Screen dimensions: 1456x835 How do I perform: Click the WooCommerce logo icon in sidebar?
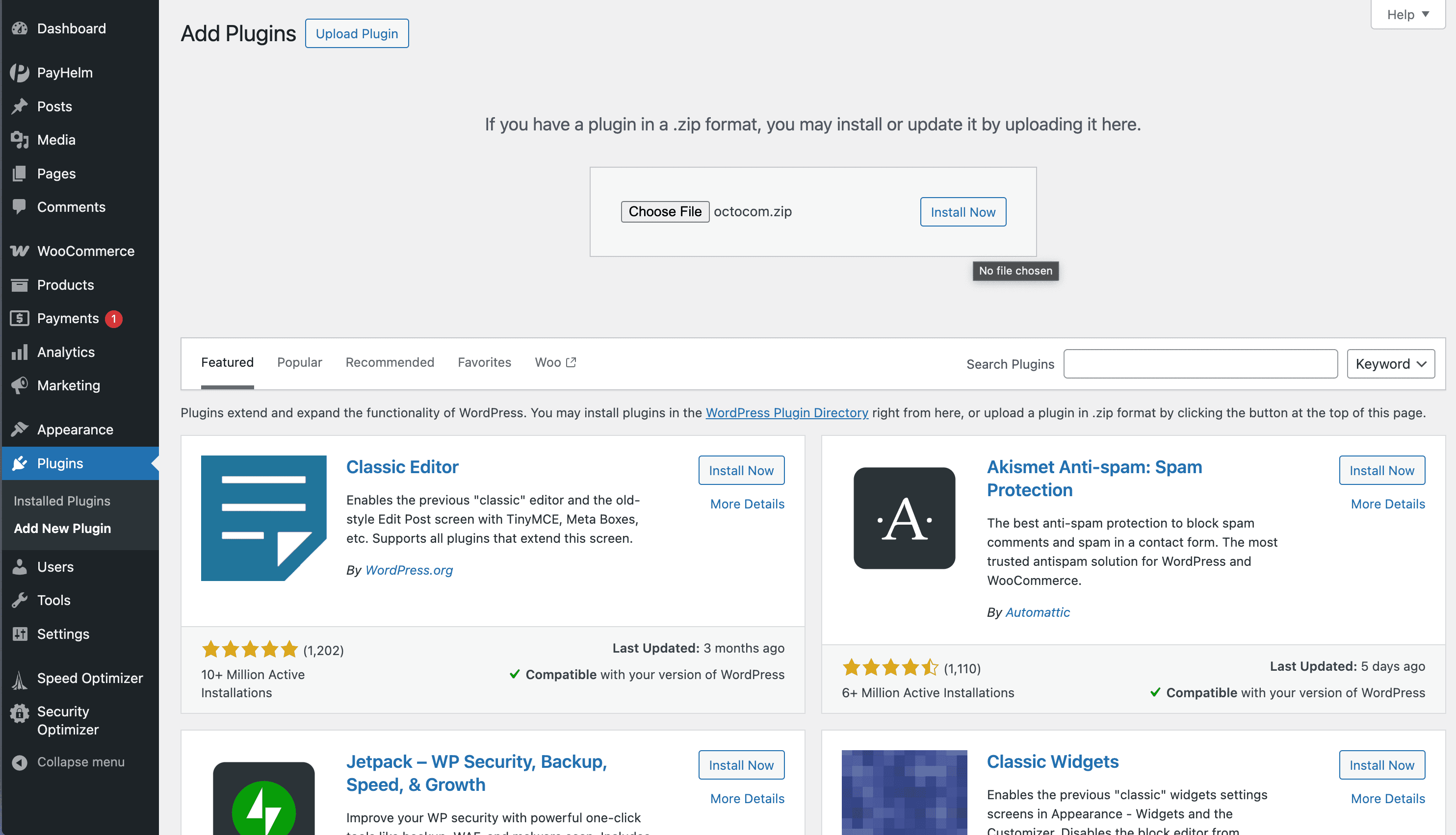[x=20, y=251]
